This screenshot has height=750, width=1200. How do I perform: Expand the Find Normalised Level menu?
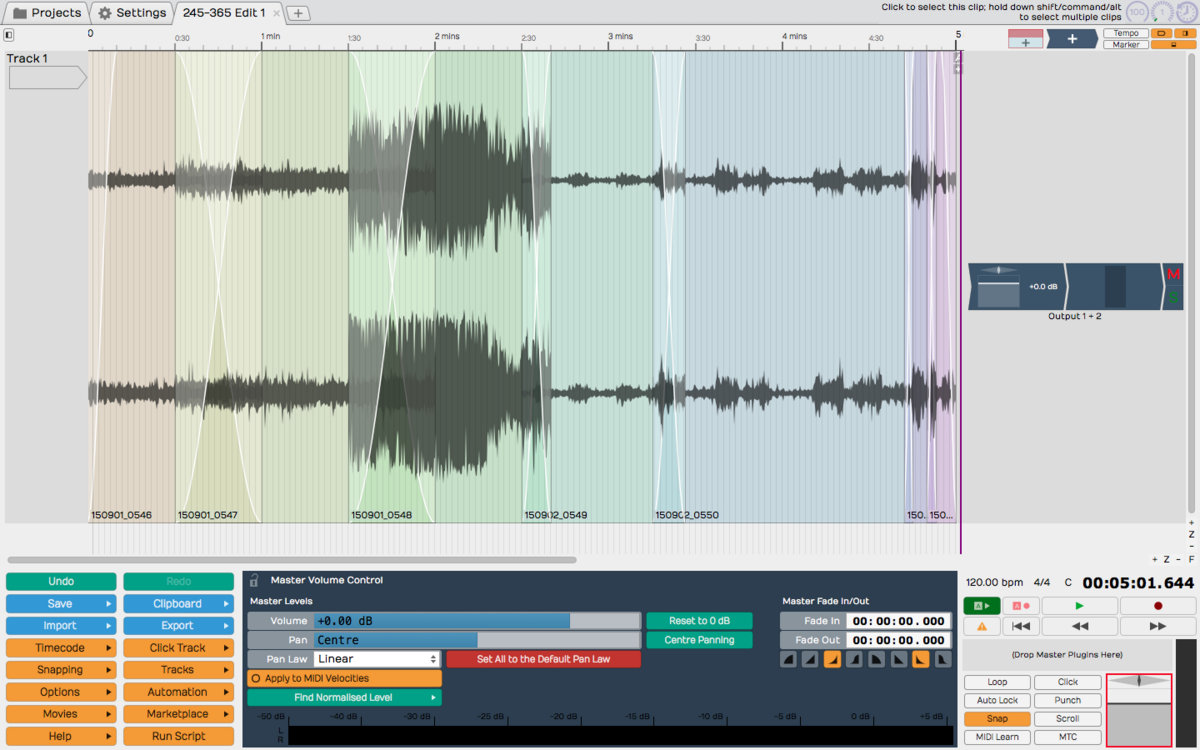pyautogui.click(x=344, y=698)
